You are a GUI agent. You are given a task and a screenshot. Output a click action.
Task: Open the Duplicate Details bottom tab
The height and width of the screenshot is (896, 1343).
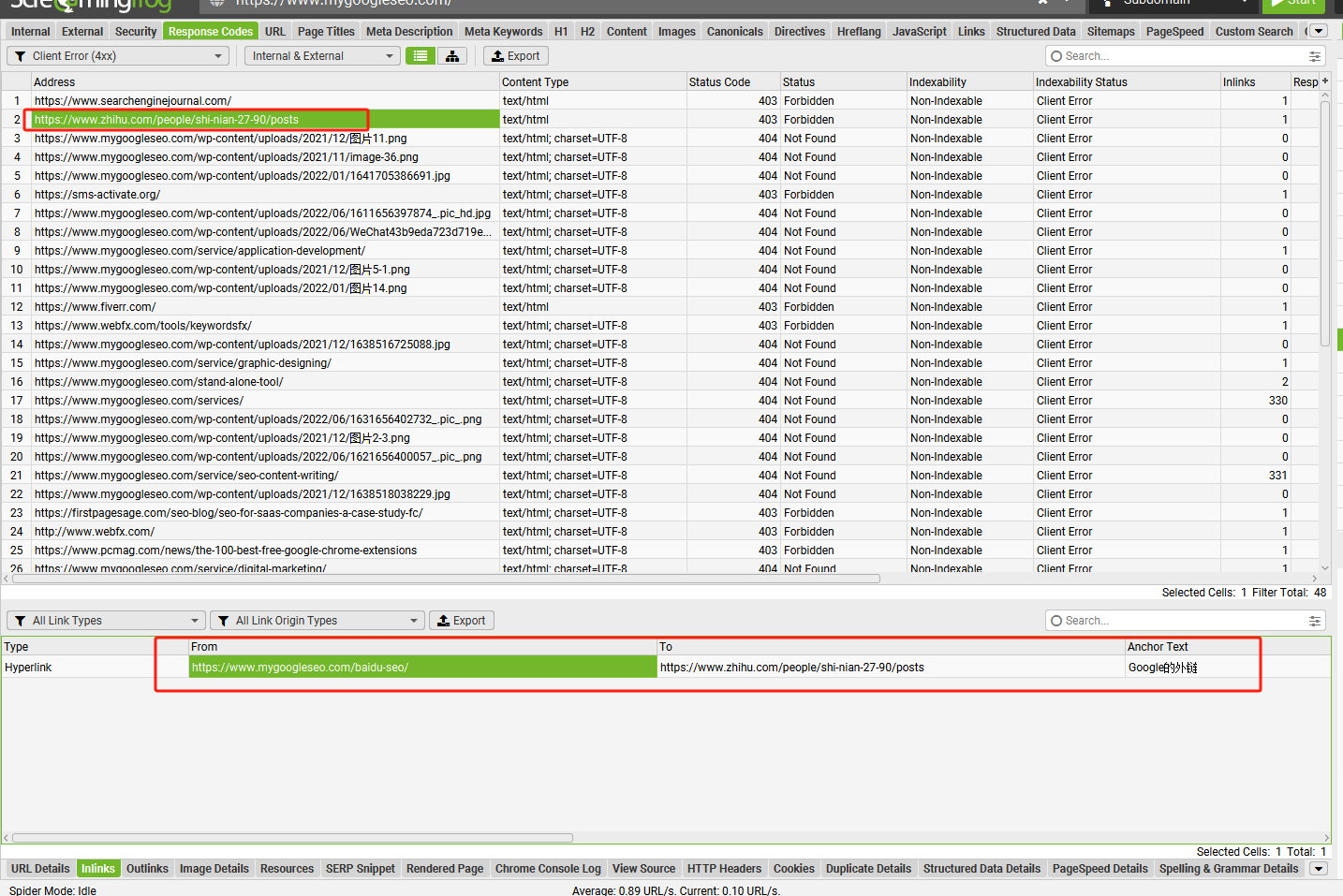pyautogui.click(x=868, y=869)
